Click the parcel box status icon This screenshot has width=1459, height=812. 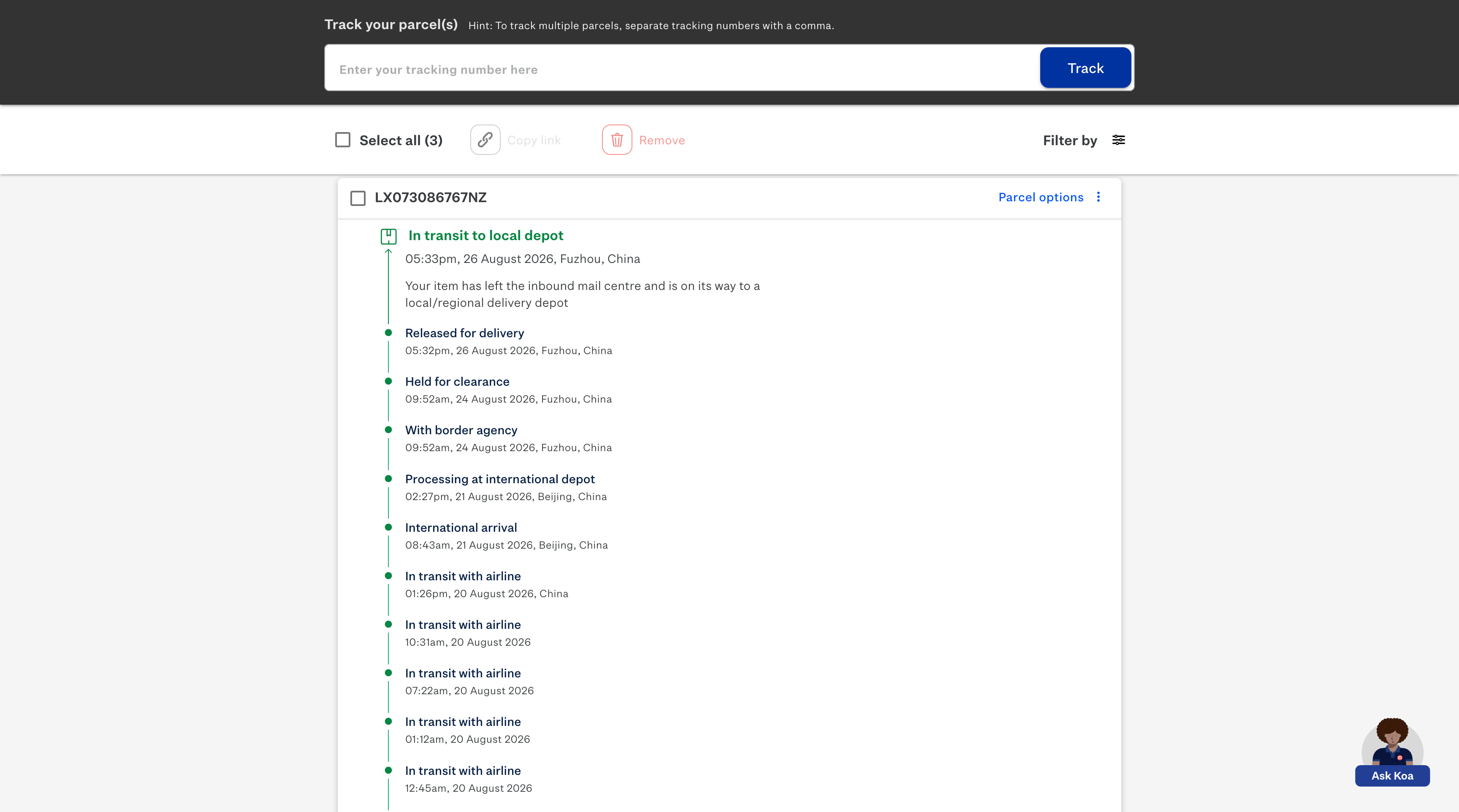tap(388, 236)
